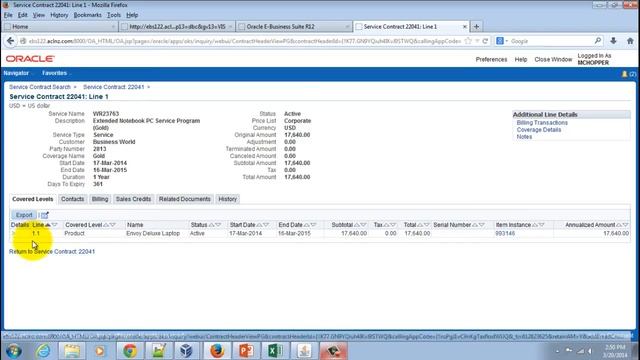Open the bookmark star dropdown arrow
The height and width of the screenshot is (360, 640).
[x=477, y=41]
